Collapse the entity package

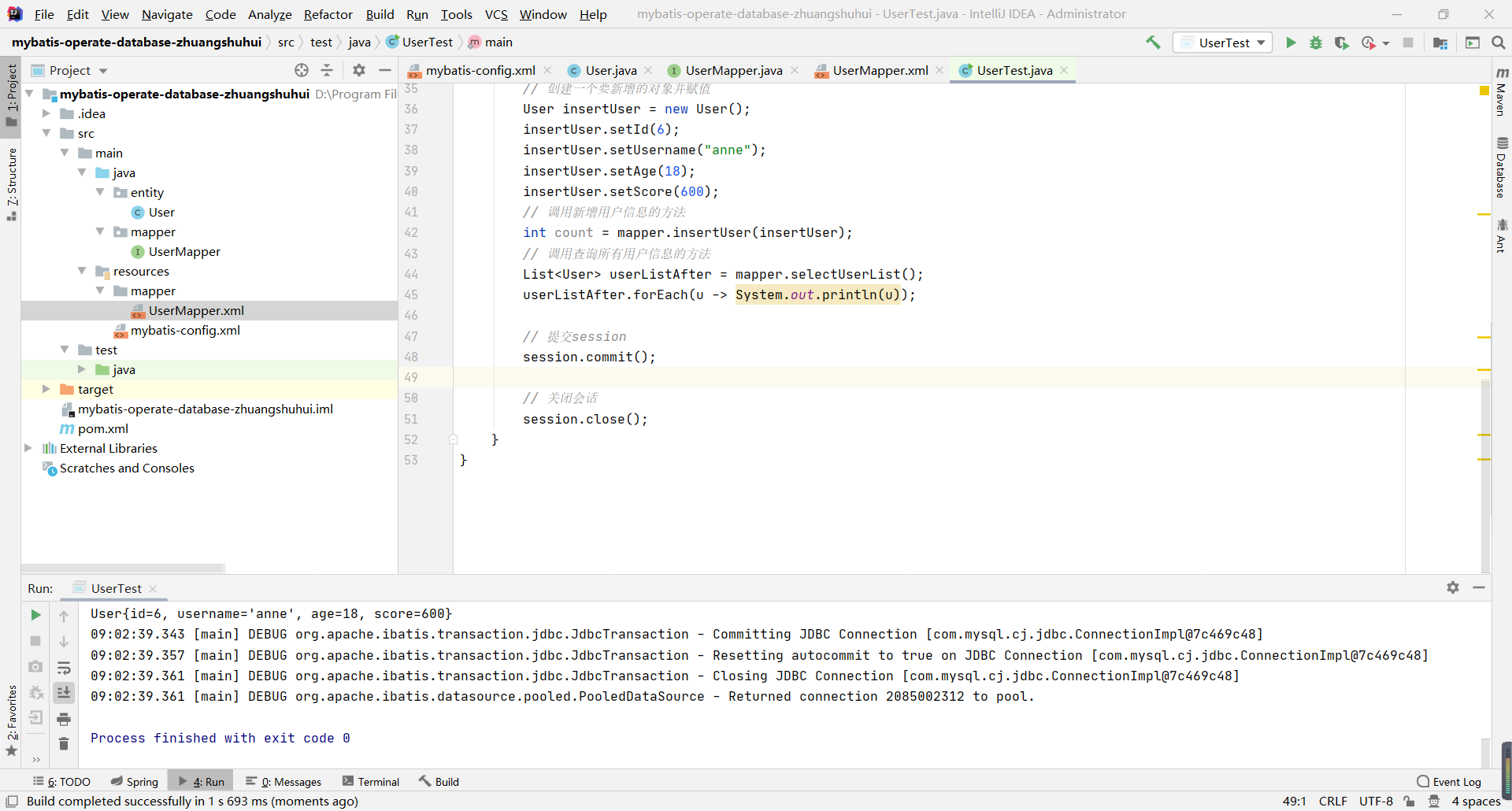tap(100, 192)
